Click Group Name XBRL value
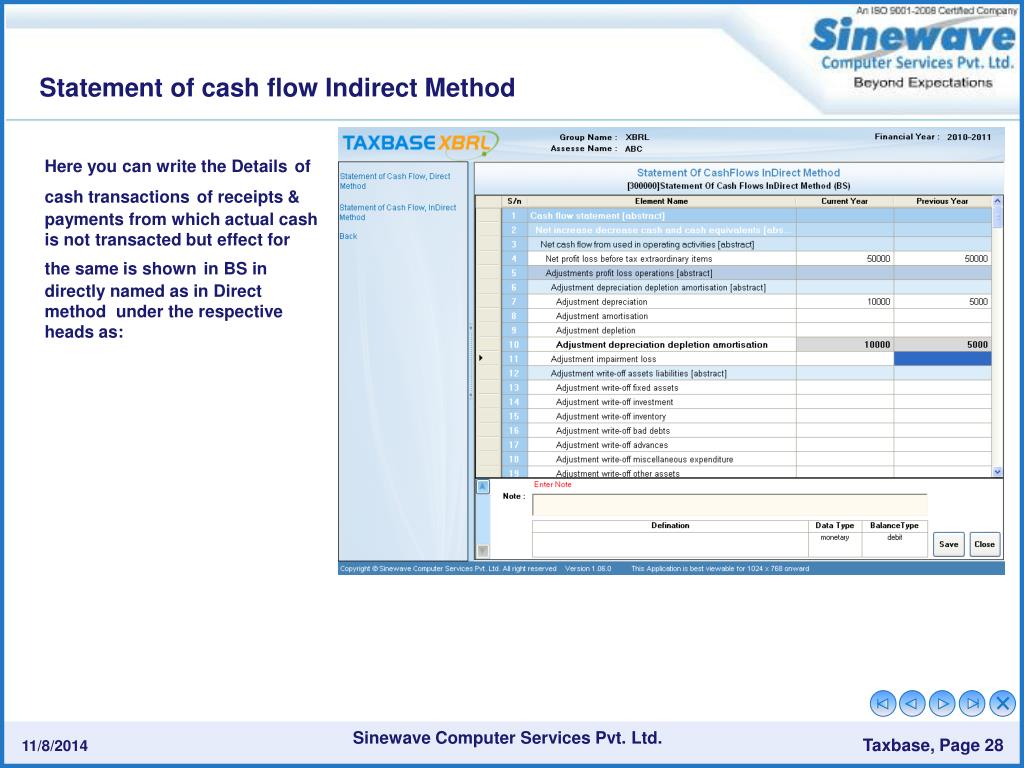This screenshot has width=1024, height=768. point(637,138)
